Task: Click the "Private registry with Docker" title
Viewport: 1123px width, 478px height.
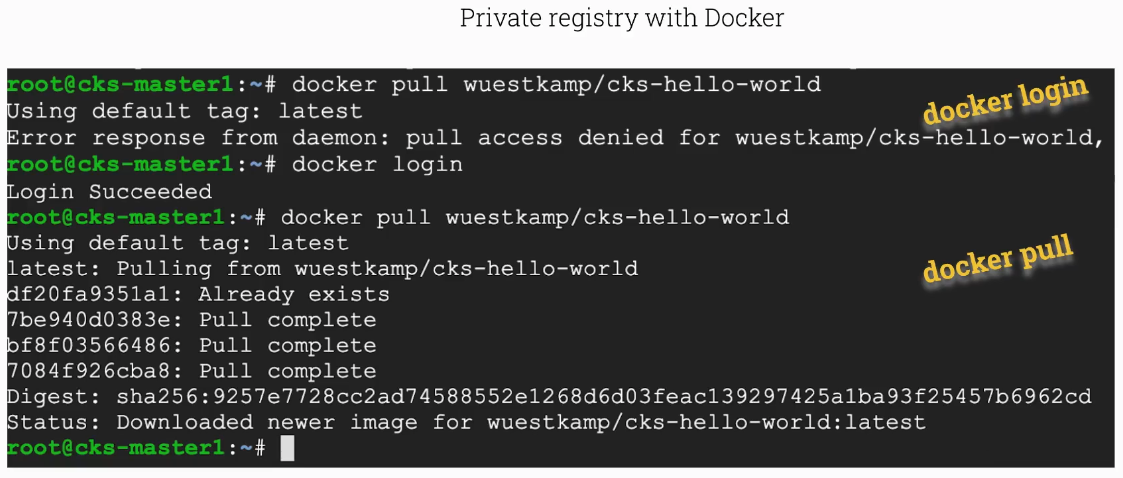Action: [x=621, y=18]
